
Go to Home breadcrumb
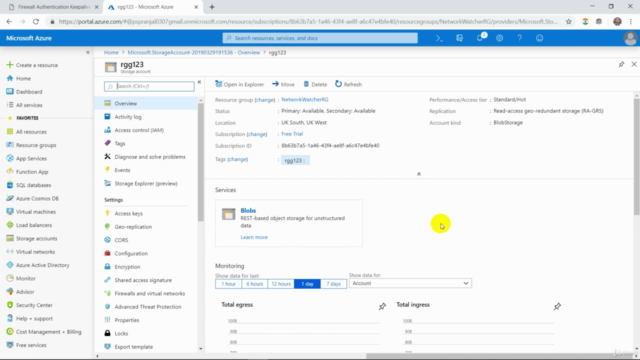(x=111, y=52)
